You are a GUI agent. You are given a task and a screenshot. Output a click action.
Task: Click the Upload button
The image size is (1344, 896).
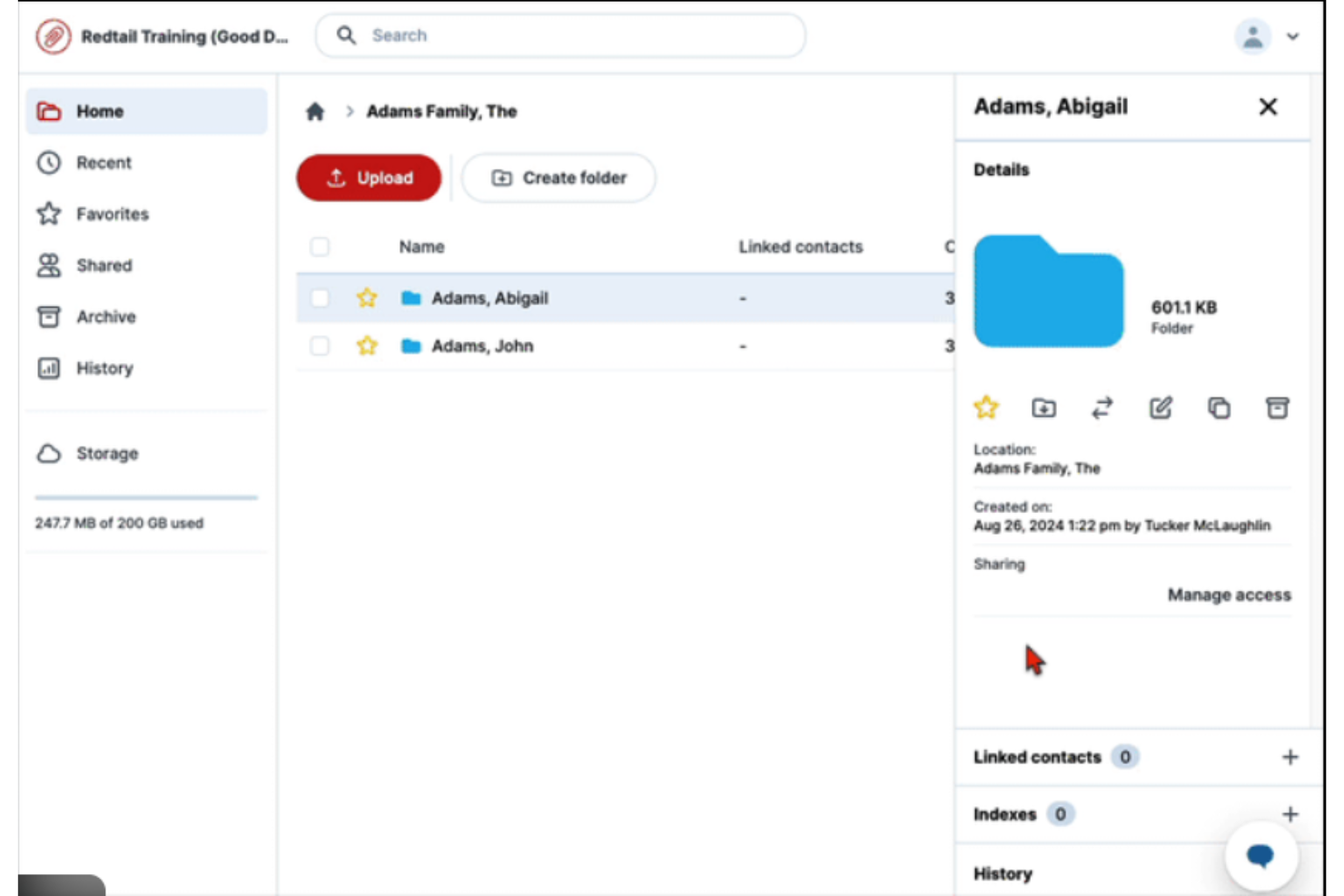368,178
